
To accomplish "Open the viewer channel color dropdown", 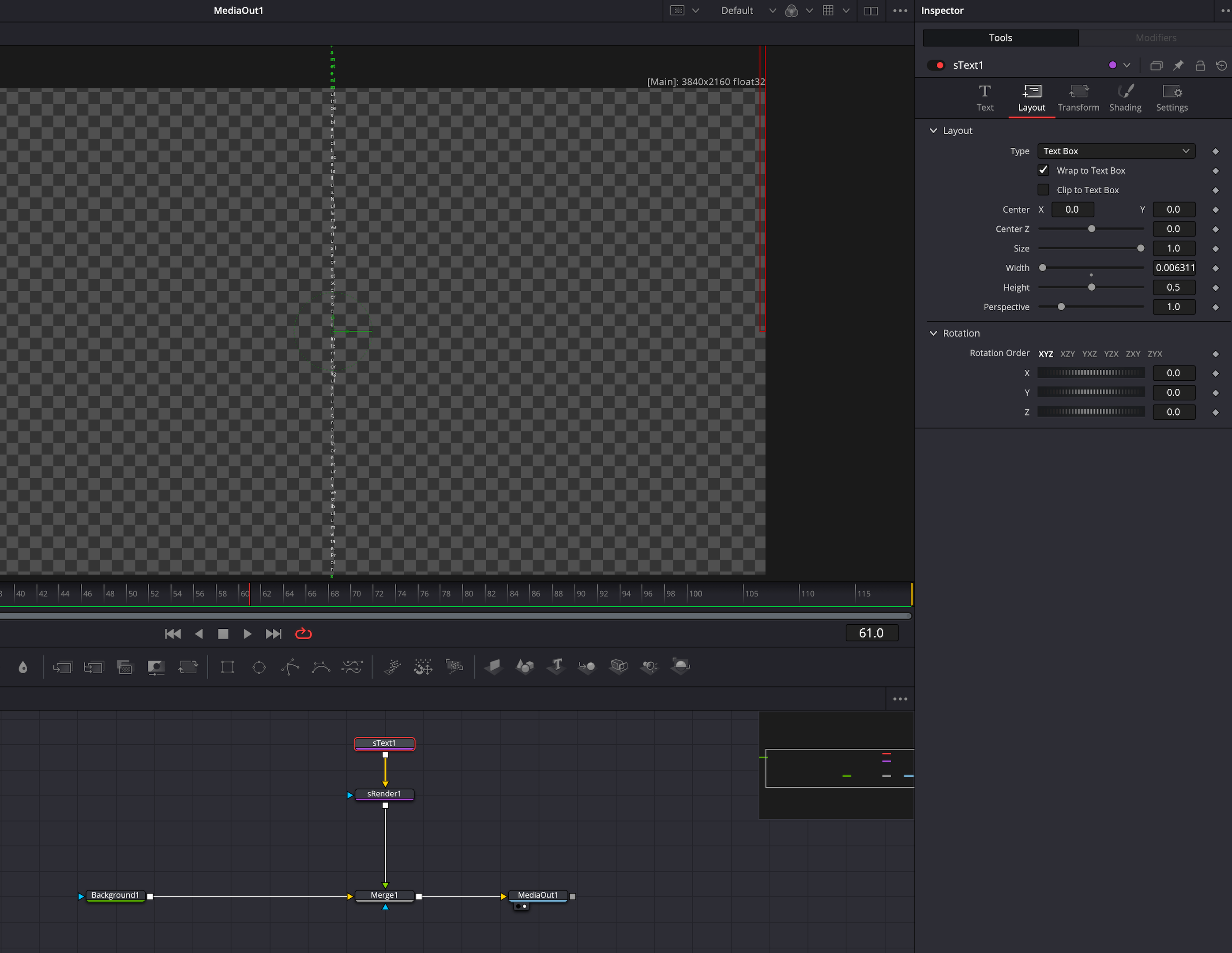I will 809,11.
